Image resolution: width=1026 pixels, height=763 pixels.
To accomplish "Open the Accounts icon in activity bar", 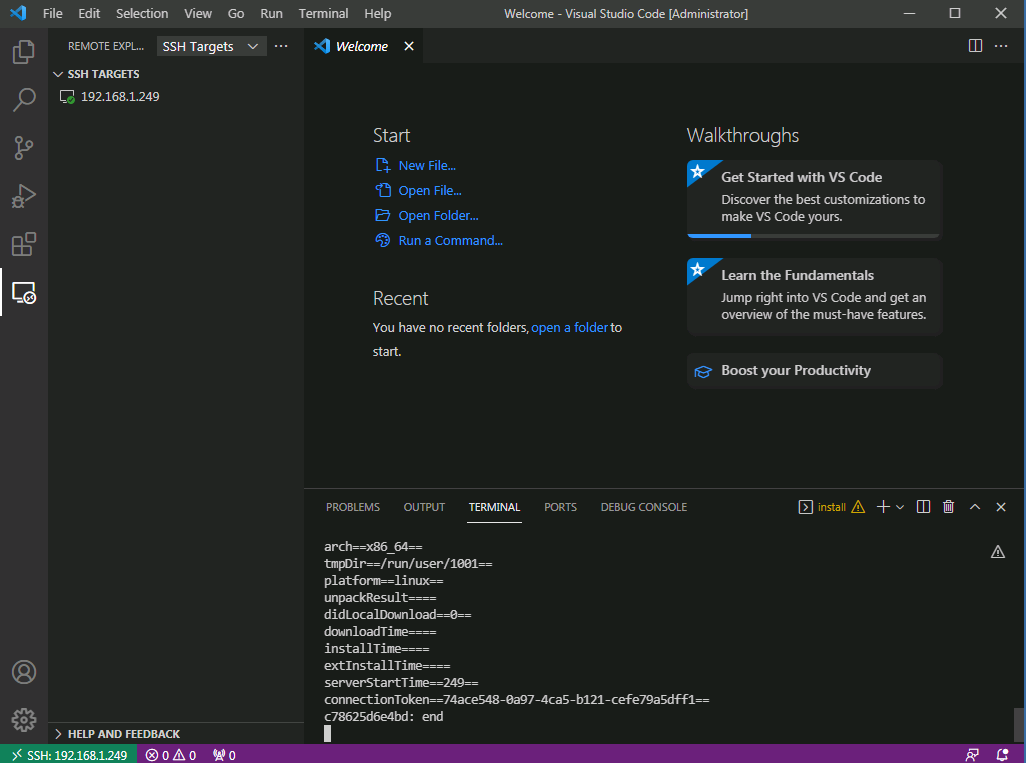I will [24, 672].
